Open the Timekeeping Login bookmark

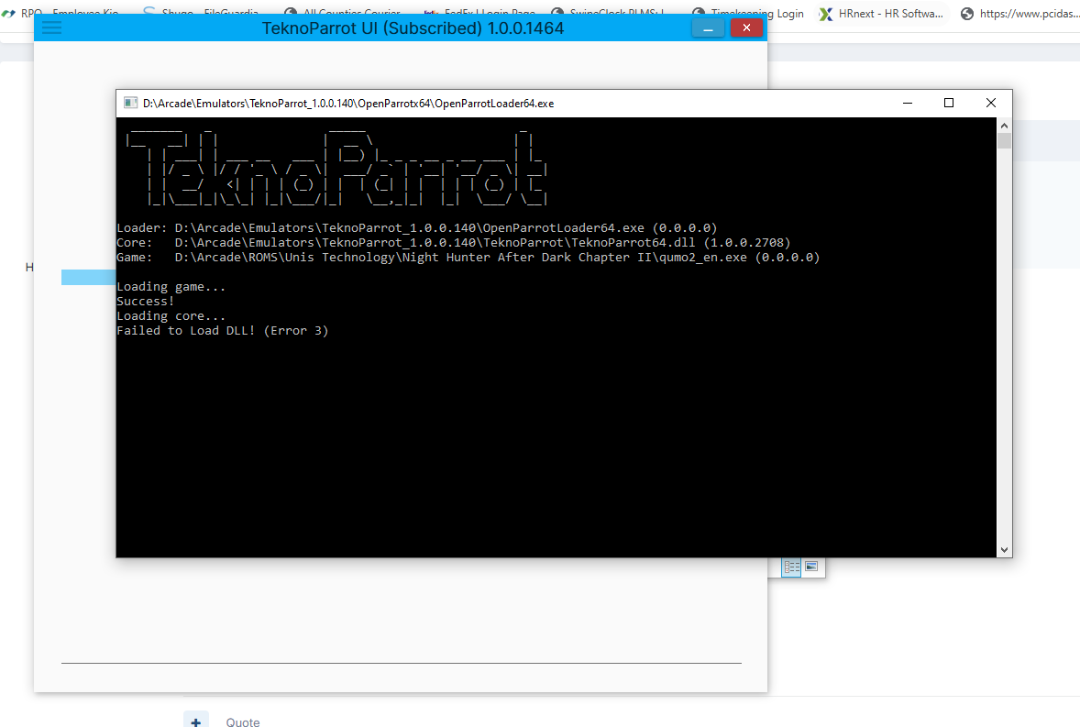(756, 14)
